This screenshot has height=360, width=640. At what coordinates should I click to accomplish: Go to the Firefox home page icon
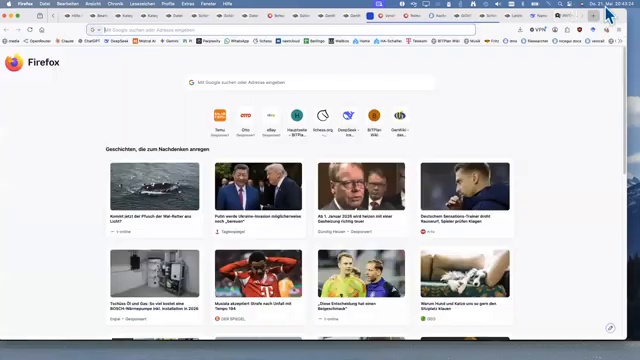pyautogui.click(x=42, y=30)
